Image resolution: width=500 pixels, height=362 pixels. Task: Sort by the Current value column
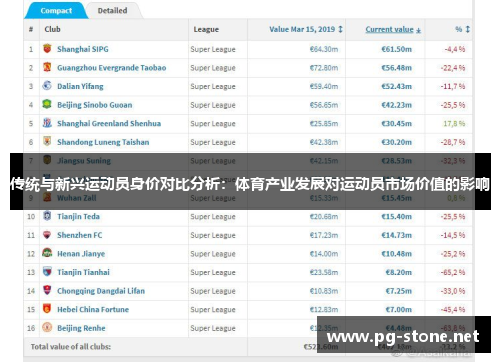click(393, 29)
